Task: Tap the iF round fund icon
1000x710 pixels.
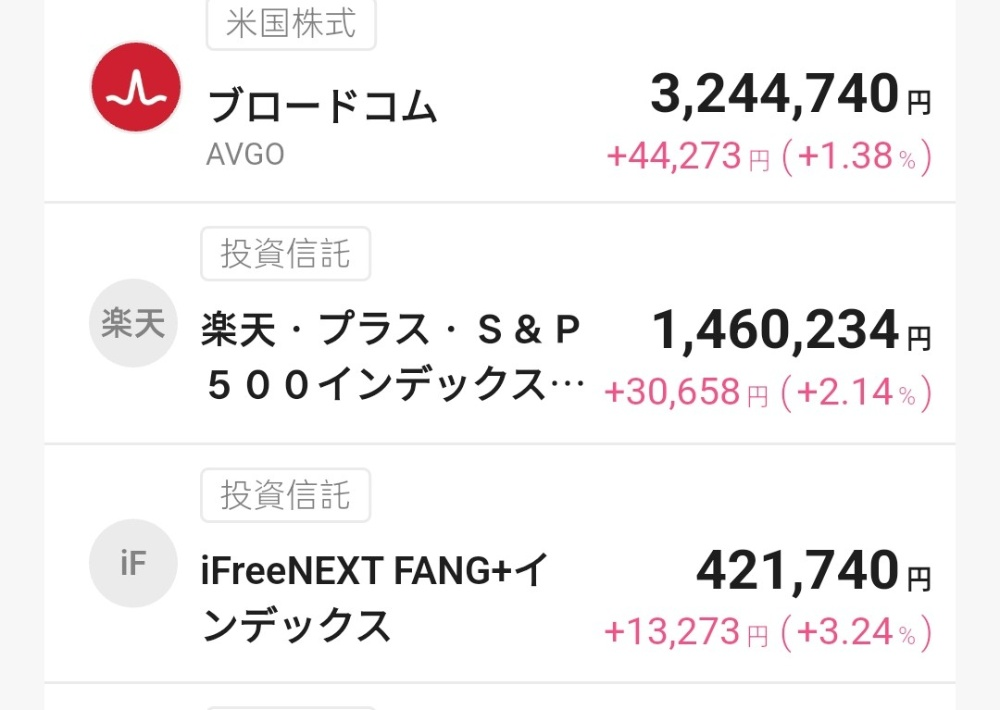Action: [133, 563]
